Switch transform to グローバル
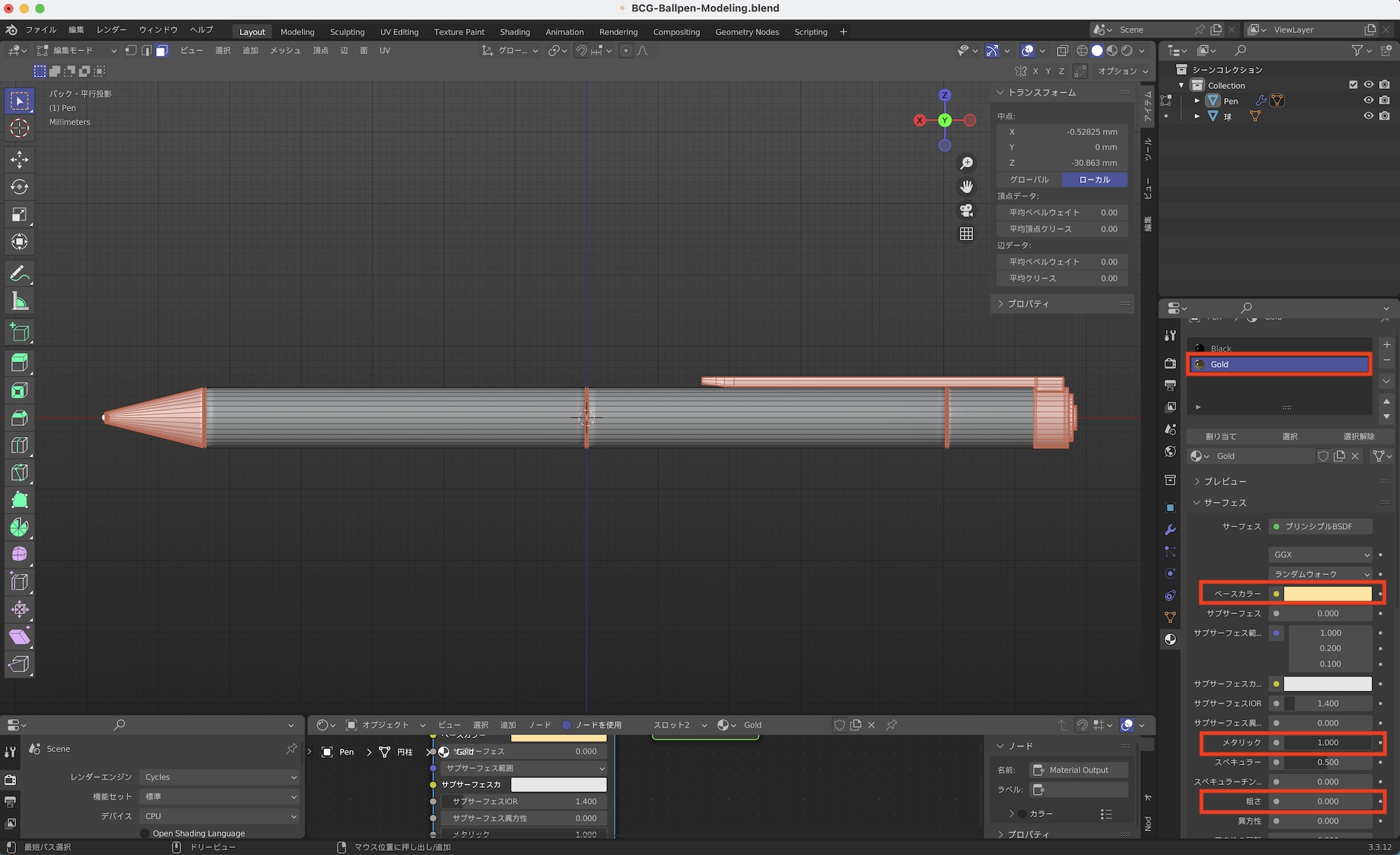 coord(1029,180)
